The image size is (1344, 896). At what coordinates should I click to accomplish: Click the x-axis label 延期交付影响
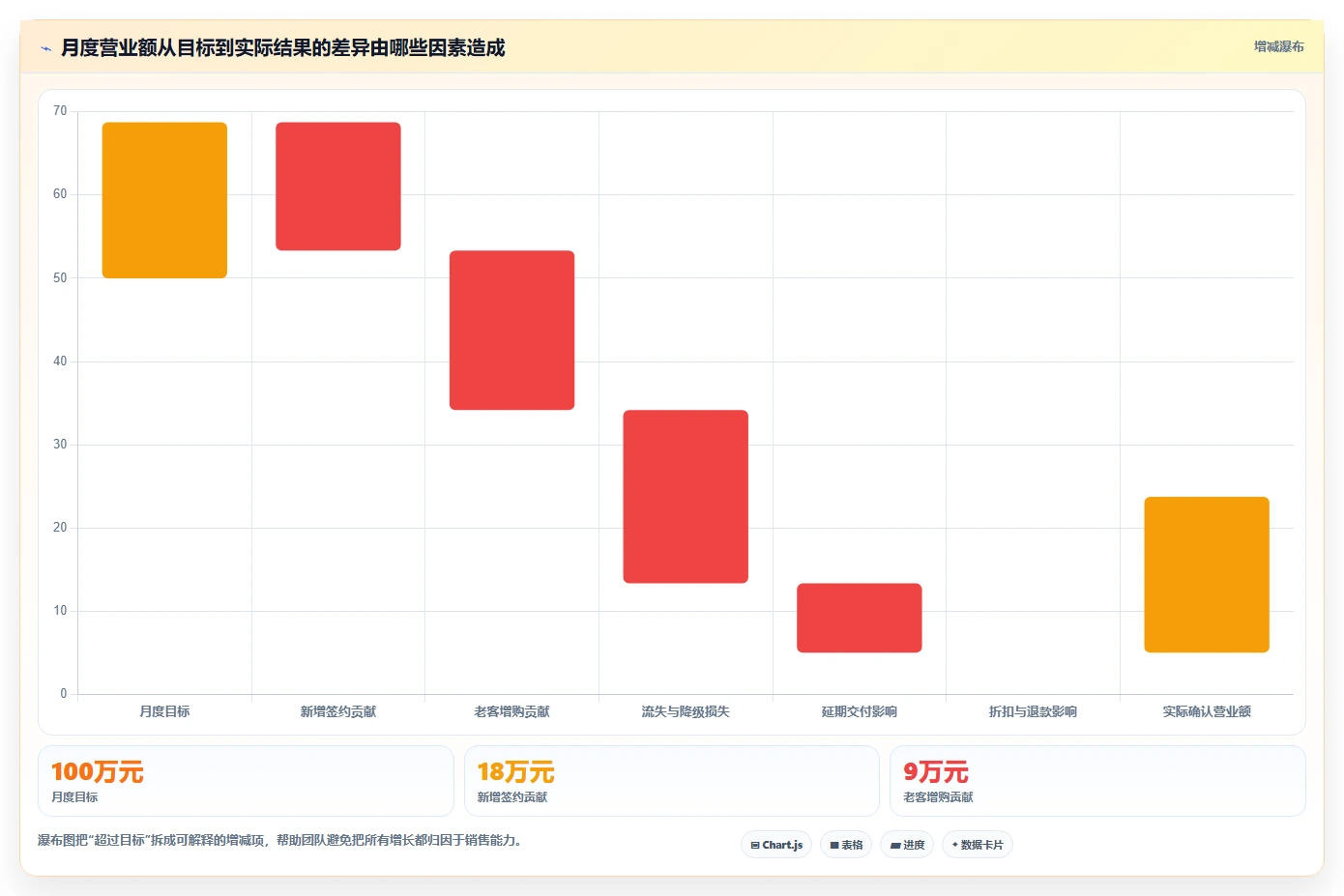pyautogui.click(x=860, y=711)
